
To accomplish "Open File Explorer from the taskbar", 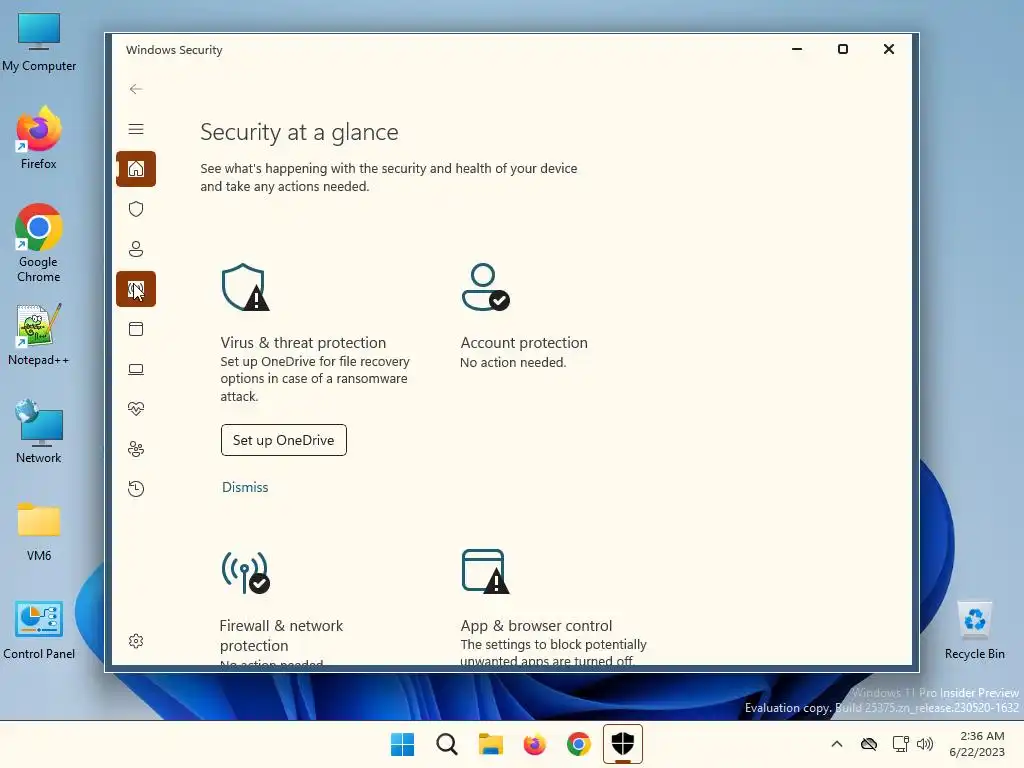I will (490, 744).
